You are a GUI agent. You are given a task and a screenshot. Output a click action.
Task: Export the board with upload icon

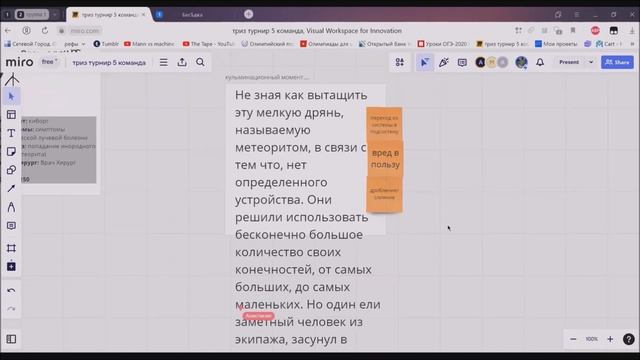click(182, 62)
